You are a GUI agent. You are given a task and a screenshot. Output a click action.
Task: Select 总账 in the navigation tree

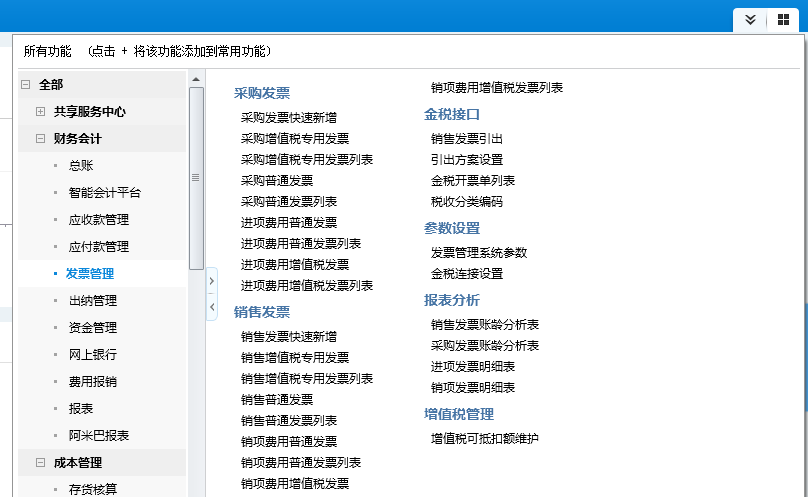(x=81, y=166)
